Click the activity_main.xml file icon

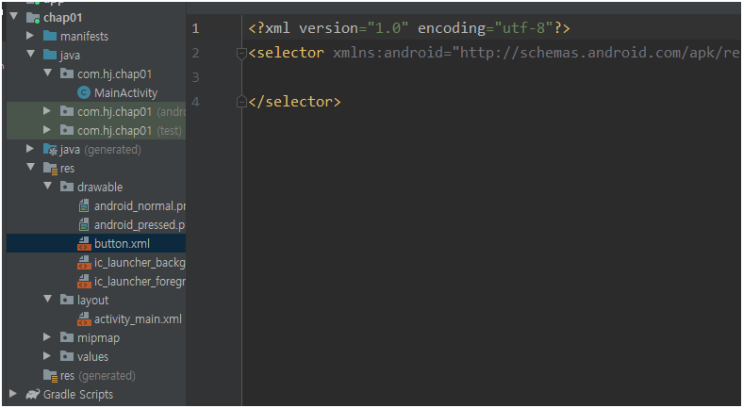pyautogui.click(x=84, y=319)
